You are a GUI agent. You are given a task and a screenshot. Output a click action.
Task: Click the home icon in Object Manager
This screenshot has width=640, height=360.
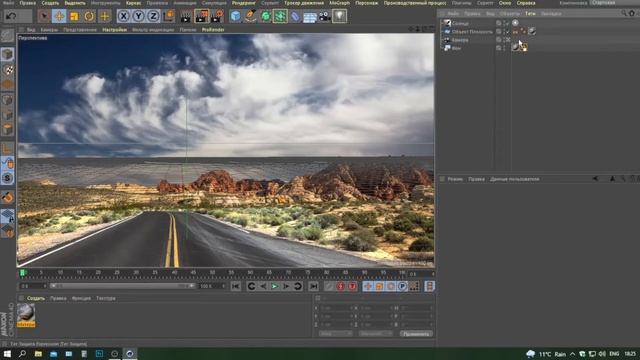click(x=632, y=13)
